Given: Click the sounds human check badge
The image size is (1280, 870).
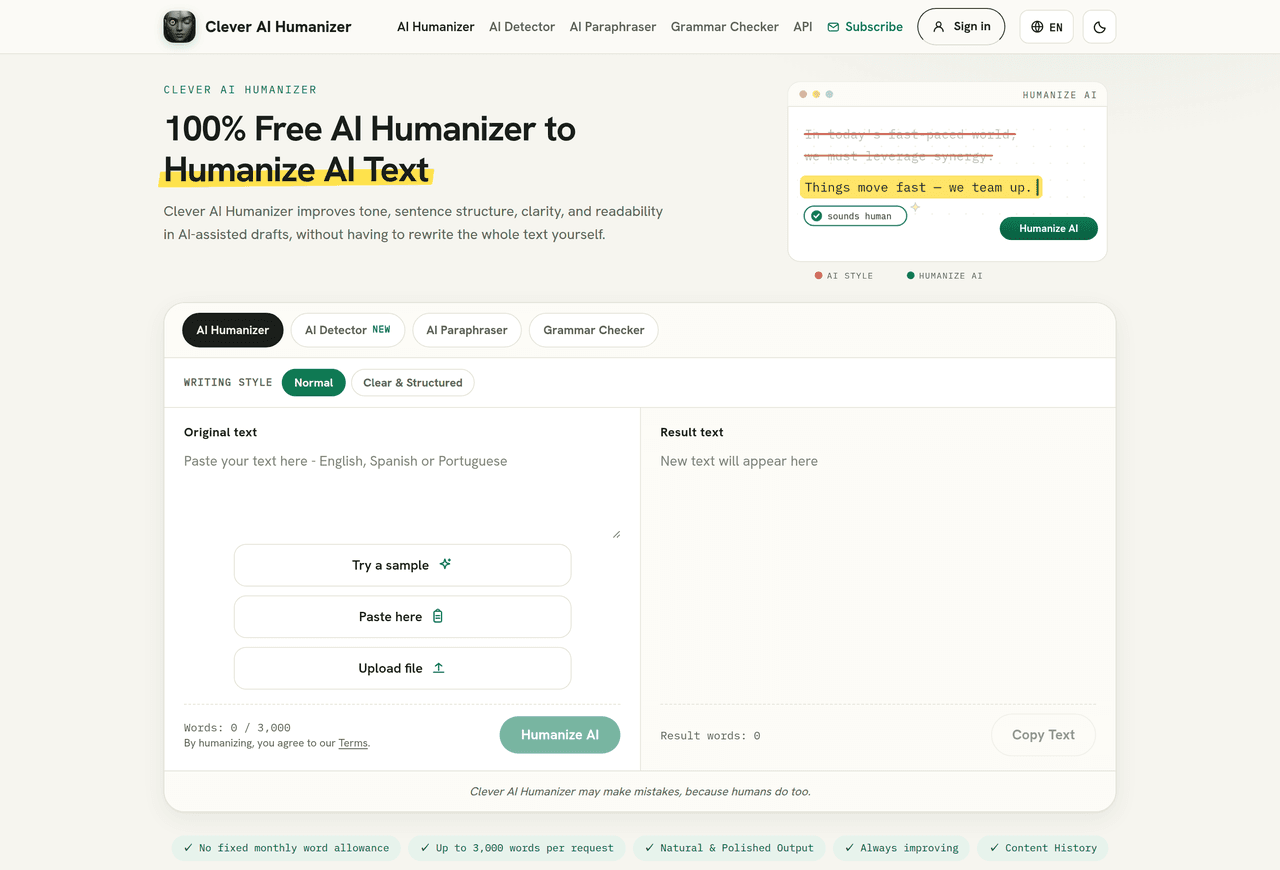Looking at the screenshot, I should coord(855,216).
